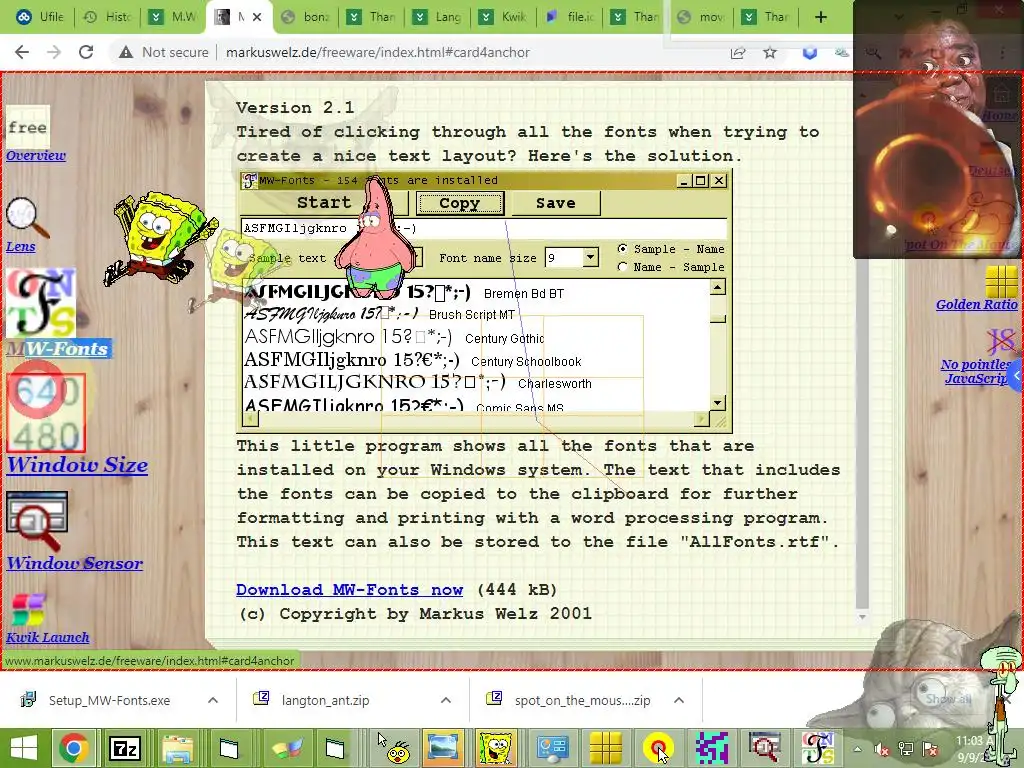This screenshot has height=768, width=1024.
Task: Switch to the Lang tab
Action: [438, 17]
